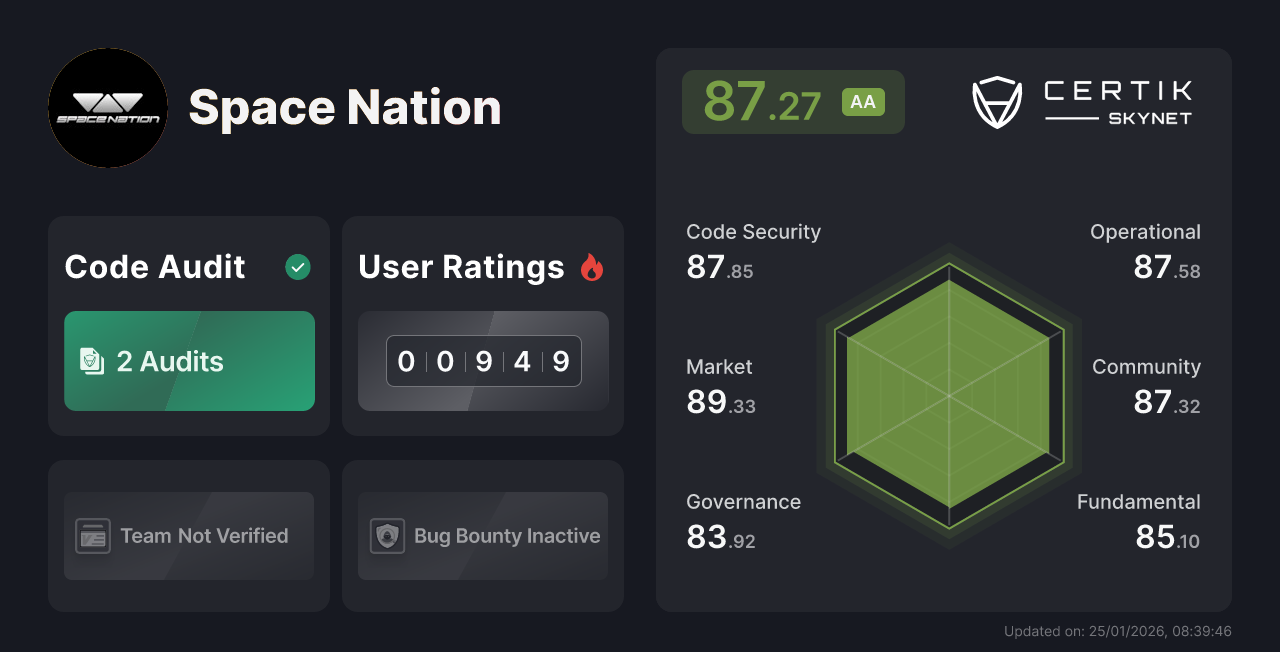Screen dimensions: 1280x652
Task: Select the Governance metric label
Action: [743, 502]
